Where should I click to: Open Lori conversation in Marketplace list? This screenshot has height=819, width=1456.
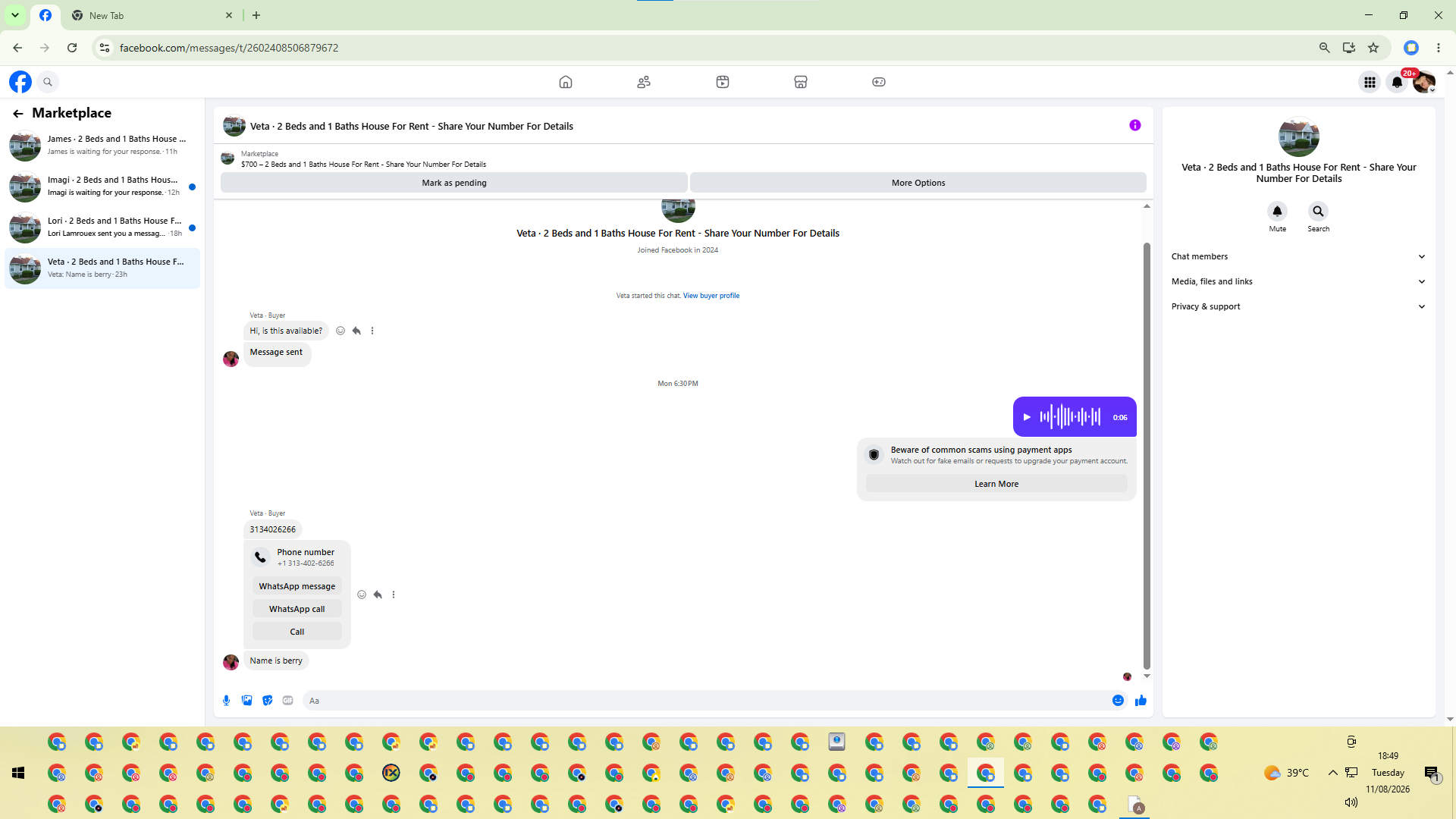(x=102, y=227)
